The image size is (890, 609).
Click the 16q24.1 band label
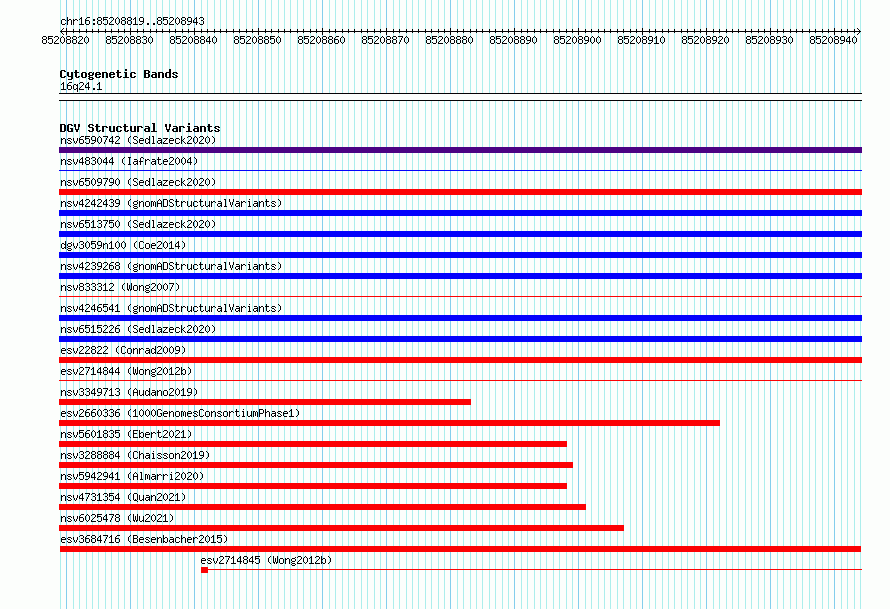81,86
